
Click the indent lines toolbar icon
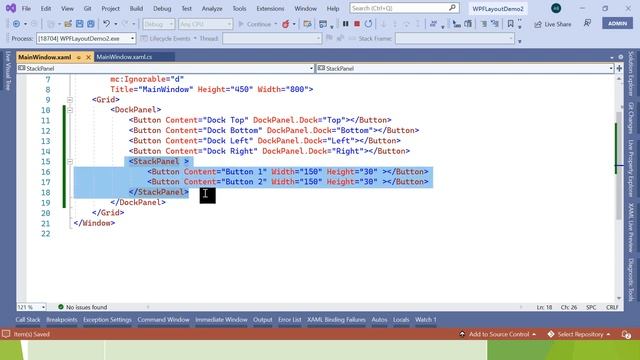pyautogui.click(x=484, y=24)
